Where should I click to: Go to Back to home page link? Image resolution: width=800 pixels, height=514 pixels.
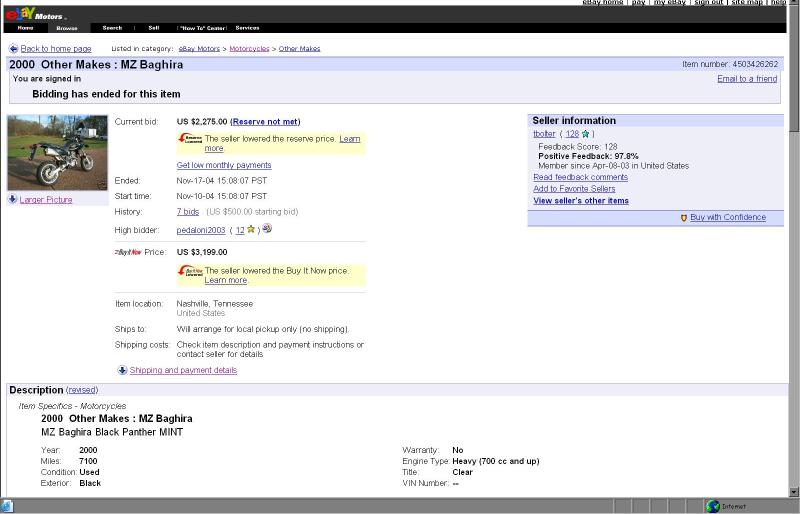tap(56, 48)
